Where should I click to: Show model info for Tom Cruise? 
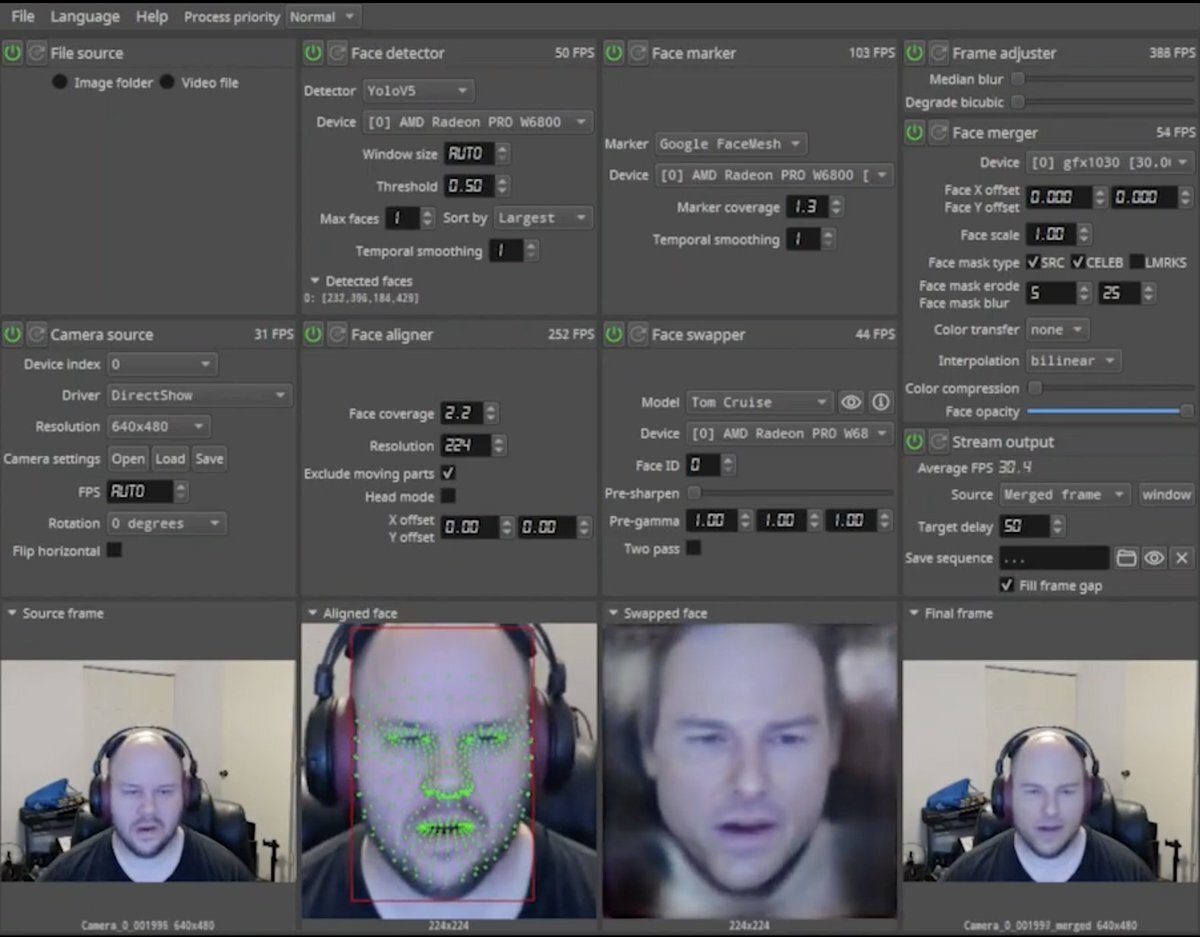click(x=880, y=402)
